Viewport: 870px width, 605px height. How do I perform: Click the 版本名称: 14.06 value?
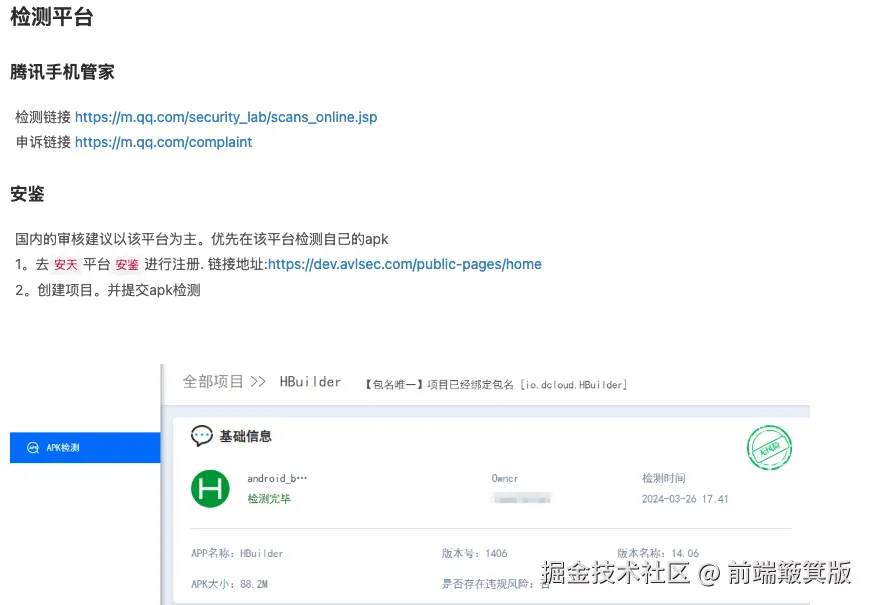pos(658,553)
